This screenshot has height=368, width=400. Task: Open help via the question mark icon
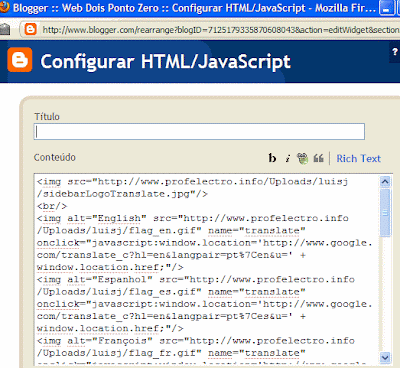(395, 52)
